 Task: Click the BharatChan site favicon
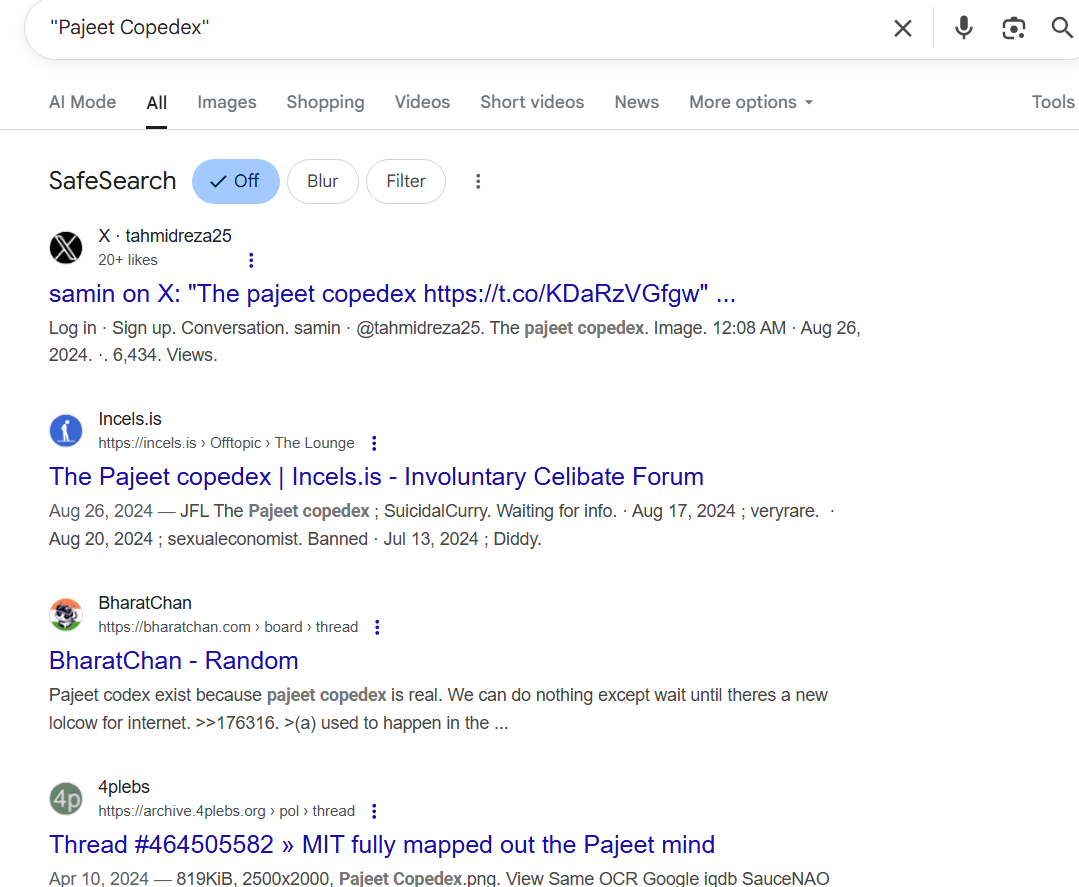[x=66, y=615]
